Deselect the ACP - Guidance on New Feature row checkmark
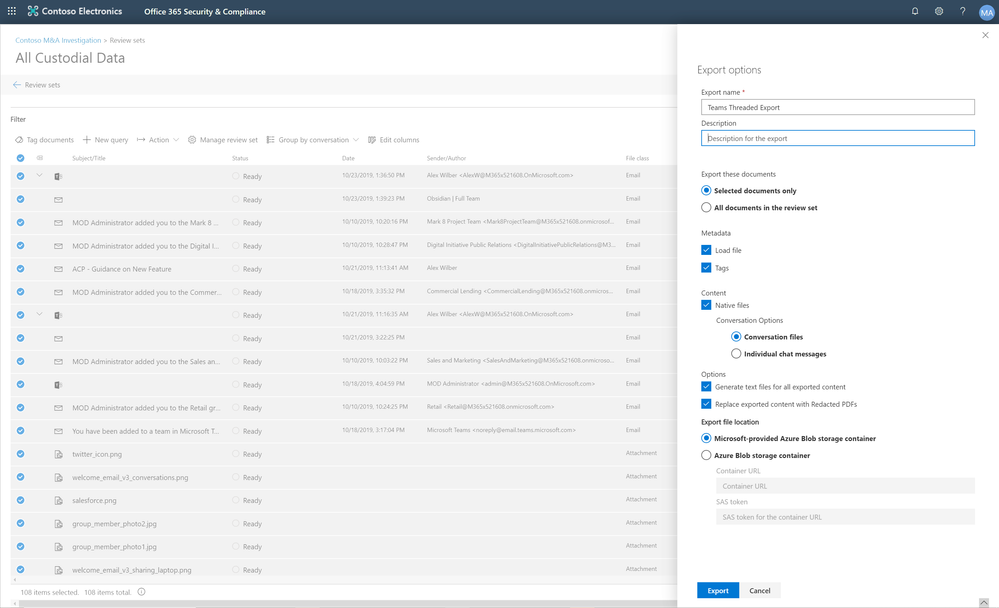Image resolution: width=999 pixels, height=608 pixels. 20,268
